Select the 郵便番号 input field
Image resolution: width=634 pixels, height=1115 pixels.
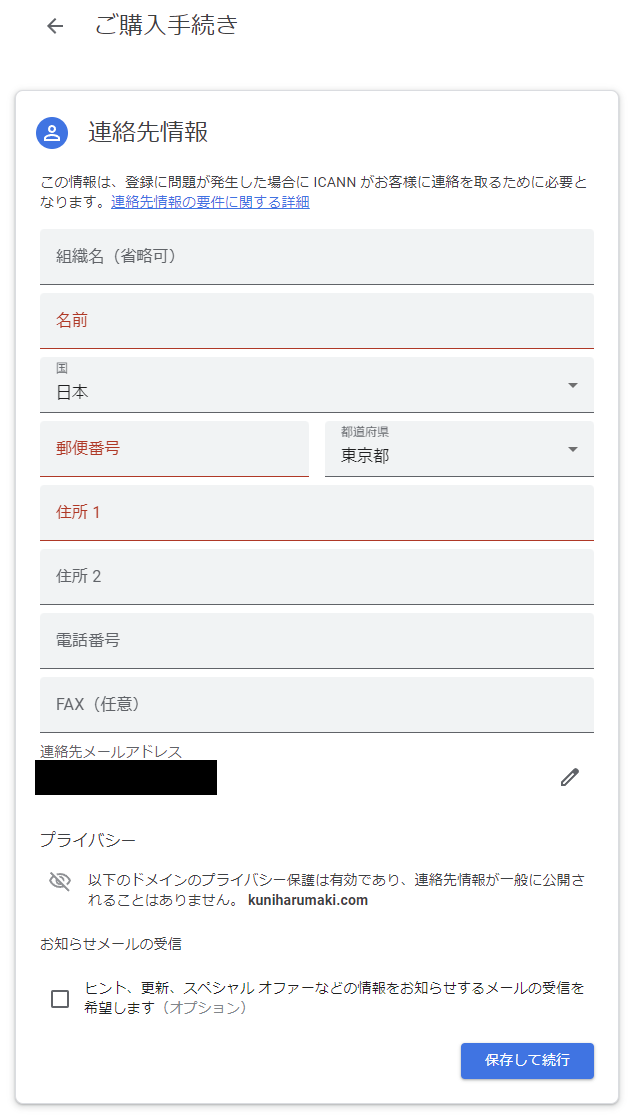pyautogui.click(x=174, y=449)
